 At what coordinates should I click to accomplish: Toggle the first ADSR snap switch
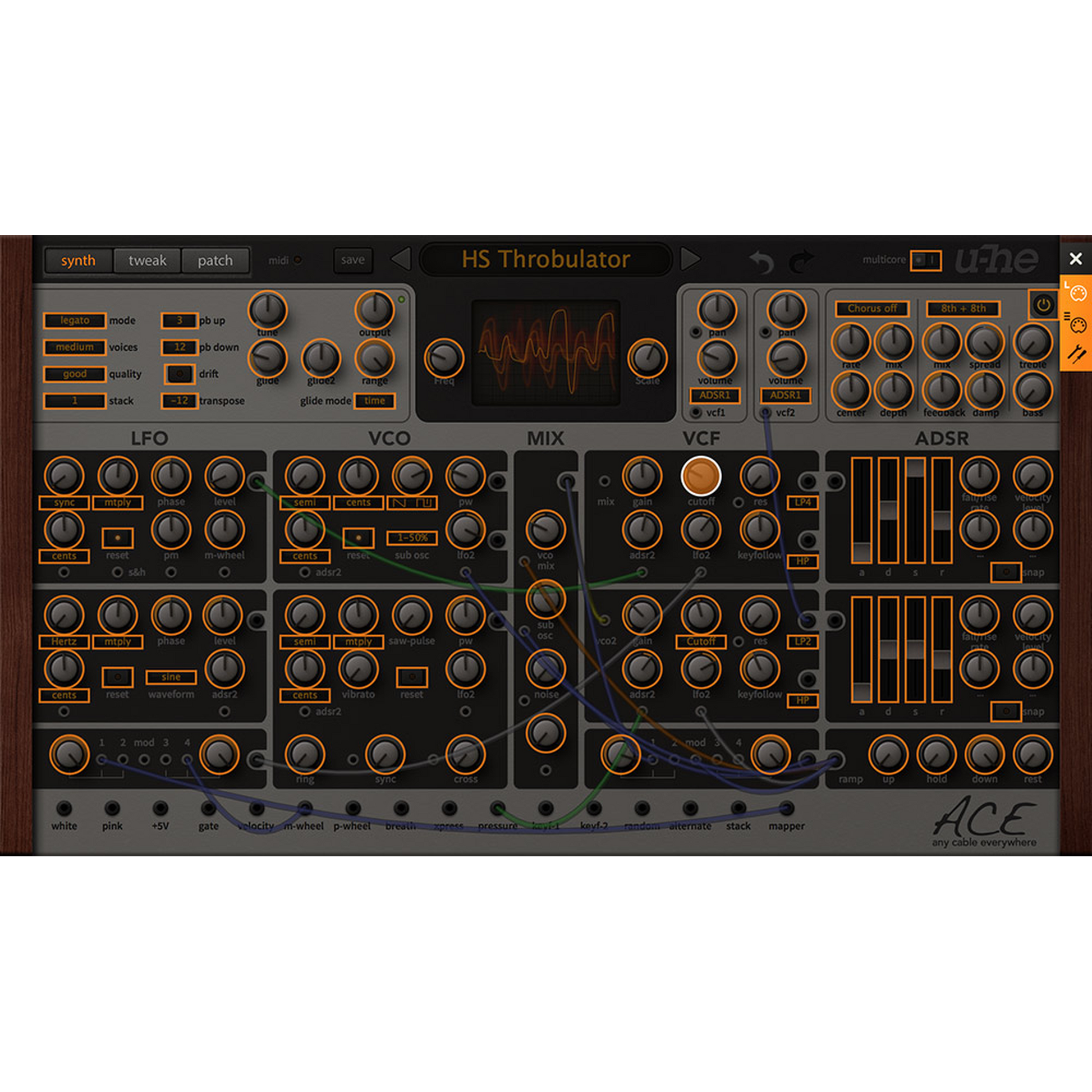click(1006, 572)
